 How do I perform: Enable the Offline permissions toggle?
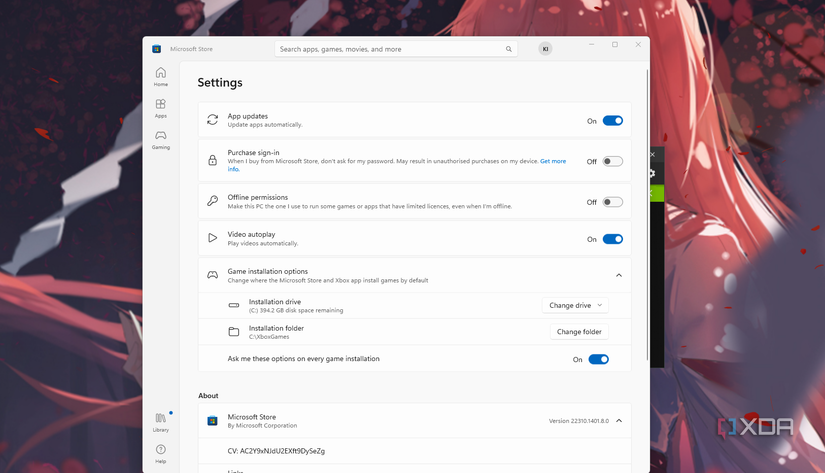(x=612, y=202)
